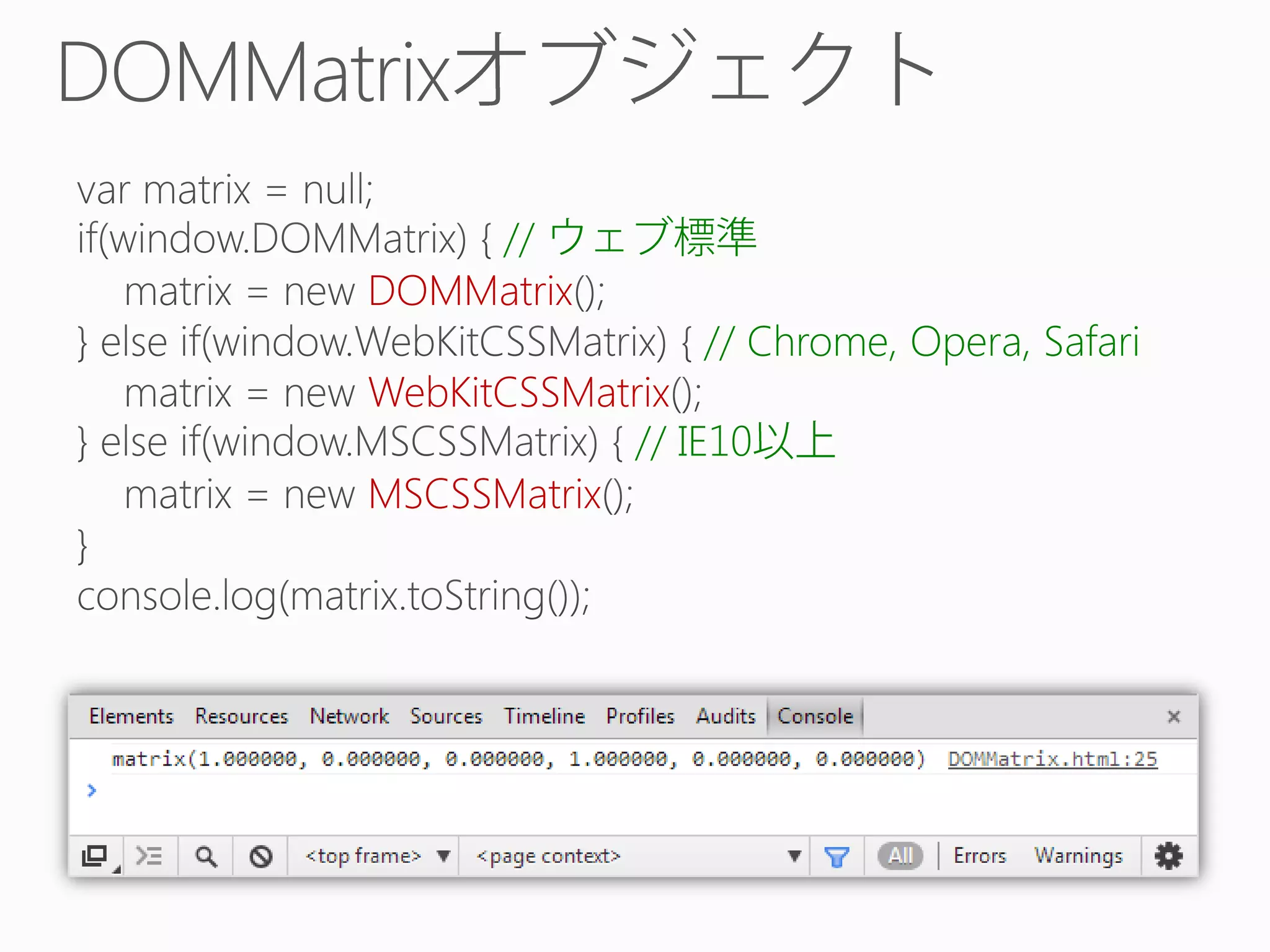This screenshot has height=952, width=1270.
Task: Toggle the console drawer icon
Action: point(149,857)
